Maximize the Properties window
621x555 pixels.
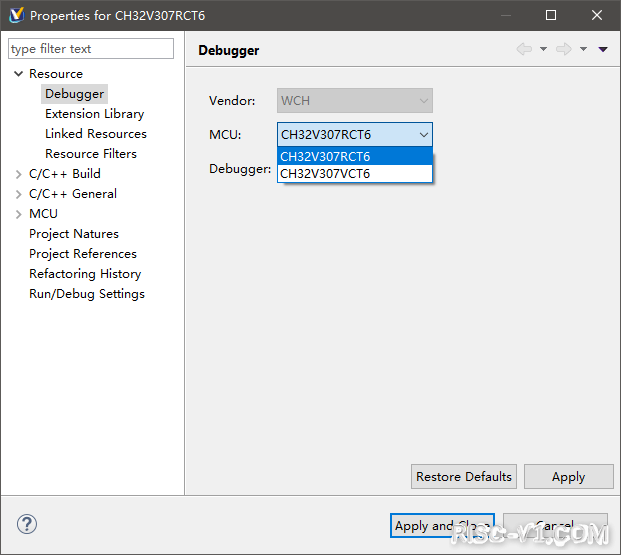pyautogui.click(x=551, y=15)
